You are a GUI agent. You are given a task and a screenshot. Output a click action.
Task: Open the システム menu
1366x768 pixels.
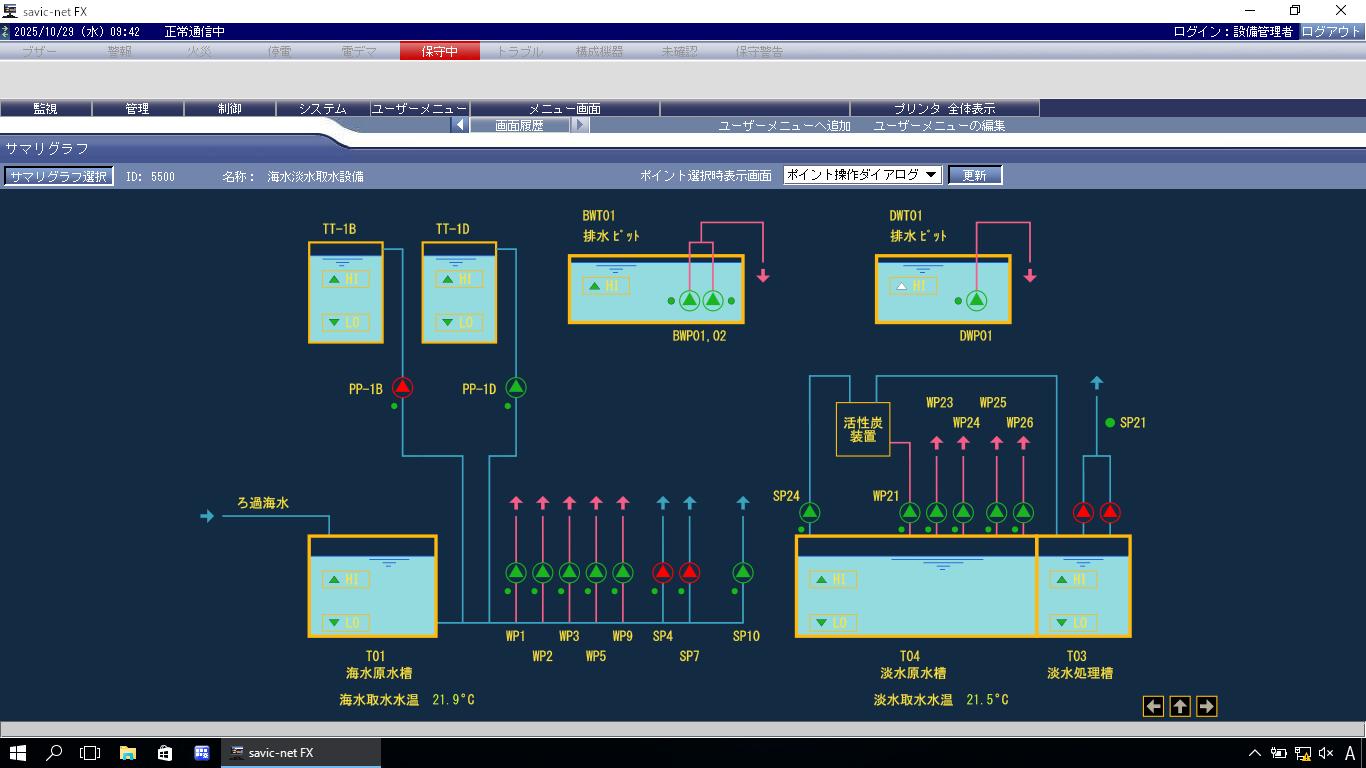(322, 108)
